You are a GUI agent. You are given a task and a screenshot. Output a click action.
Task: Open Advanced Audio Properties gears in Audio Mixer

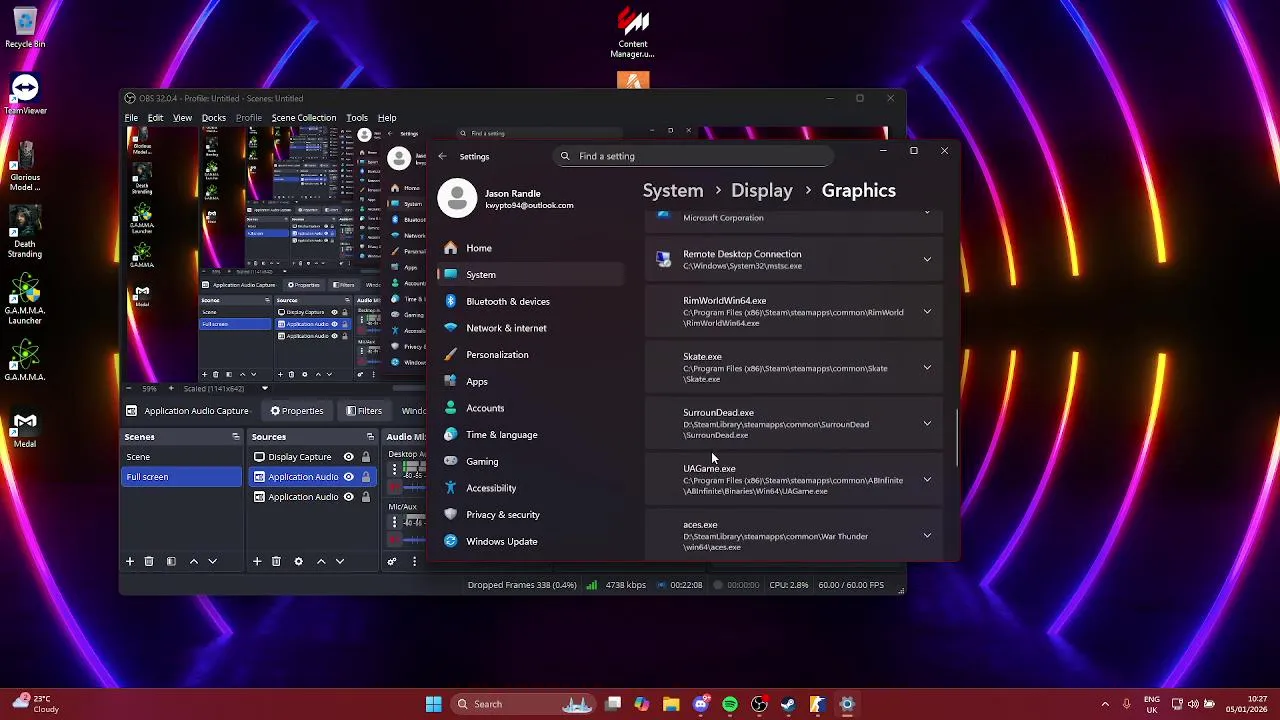pyautogui.click(x=392, y=561)
